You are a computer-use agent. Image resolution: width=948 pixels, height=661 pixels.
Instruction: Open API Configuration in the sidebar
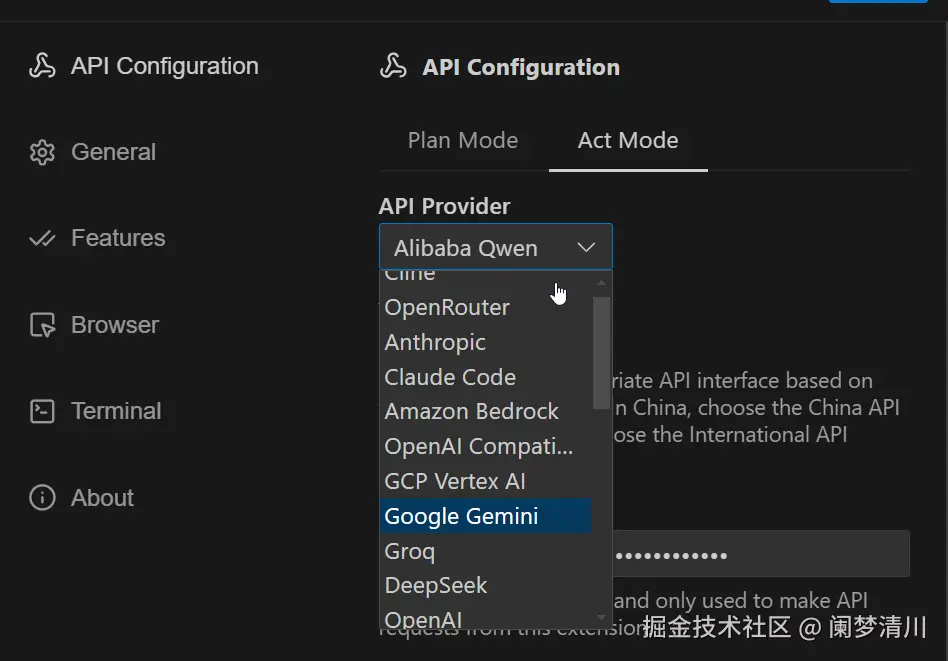144,66
